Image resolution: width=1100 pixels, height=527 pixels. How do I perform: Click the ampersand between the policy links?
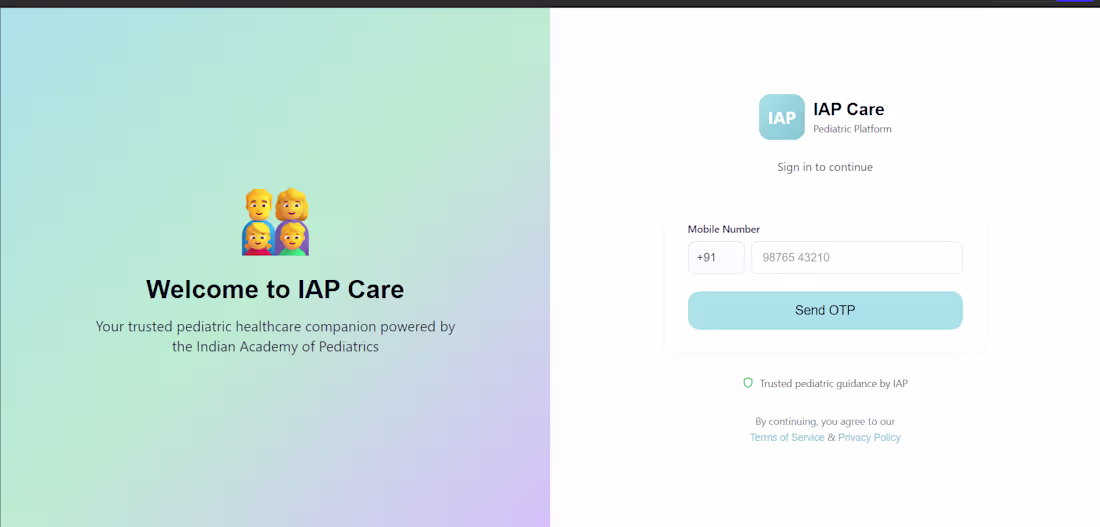point(831,437)
